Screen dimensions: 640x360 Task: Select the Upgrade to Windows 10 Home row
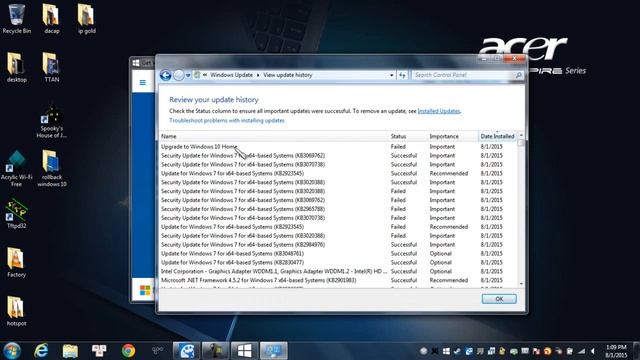[x=338, y=147]
